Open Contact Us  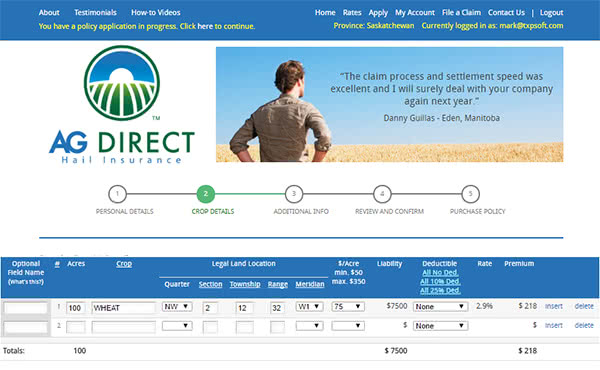(x=506, y=13)
